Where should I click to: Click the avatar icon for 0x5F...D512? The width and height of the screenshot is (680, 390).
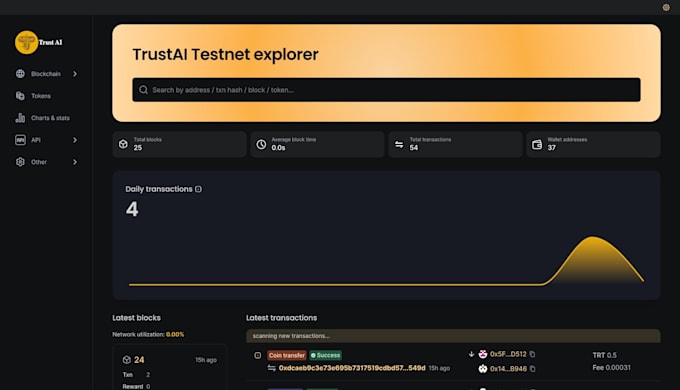point(483,354)
